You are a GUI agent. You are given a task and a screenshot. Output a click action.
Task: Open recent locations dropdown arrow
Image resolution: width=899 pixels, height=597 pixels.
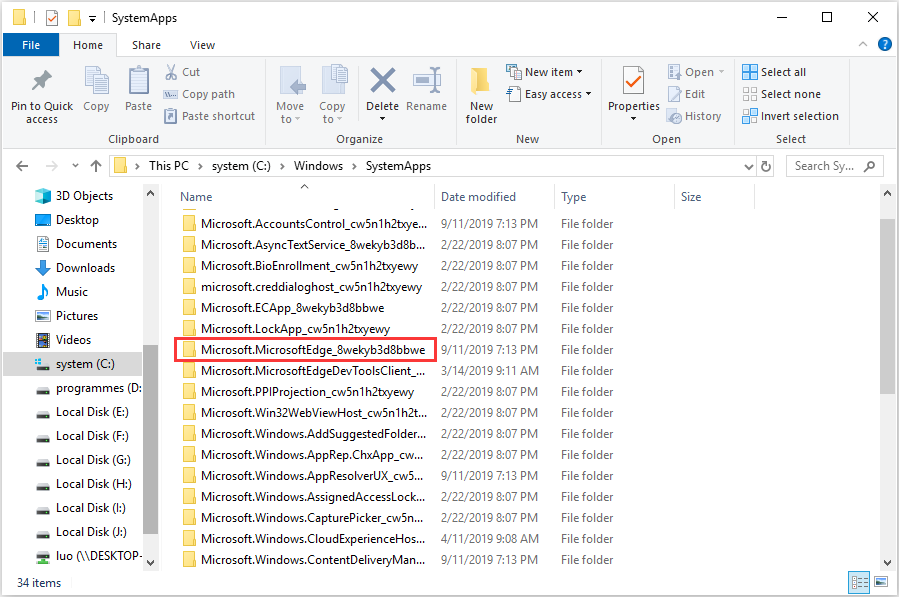(75, 166)
